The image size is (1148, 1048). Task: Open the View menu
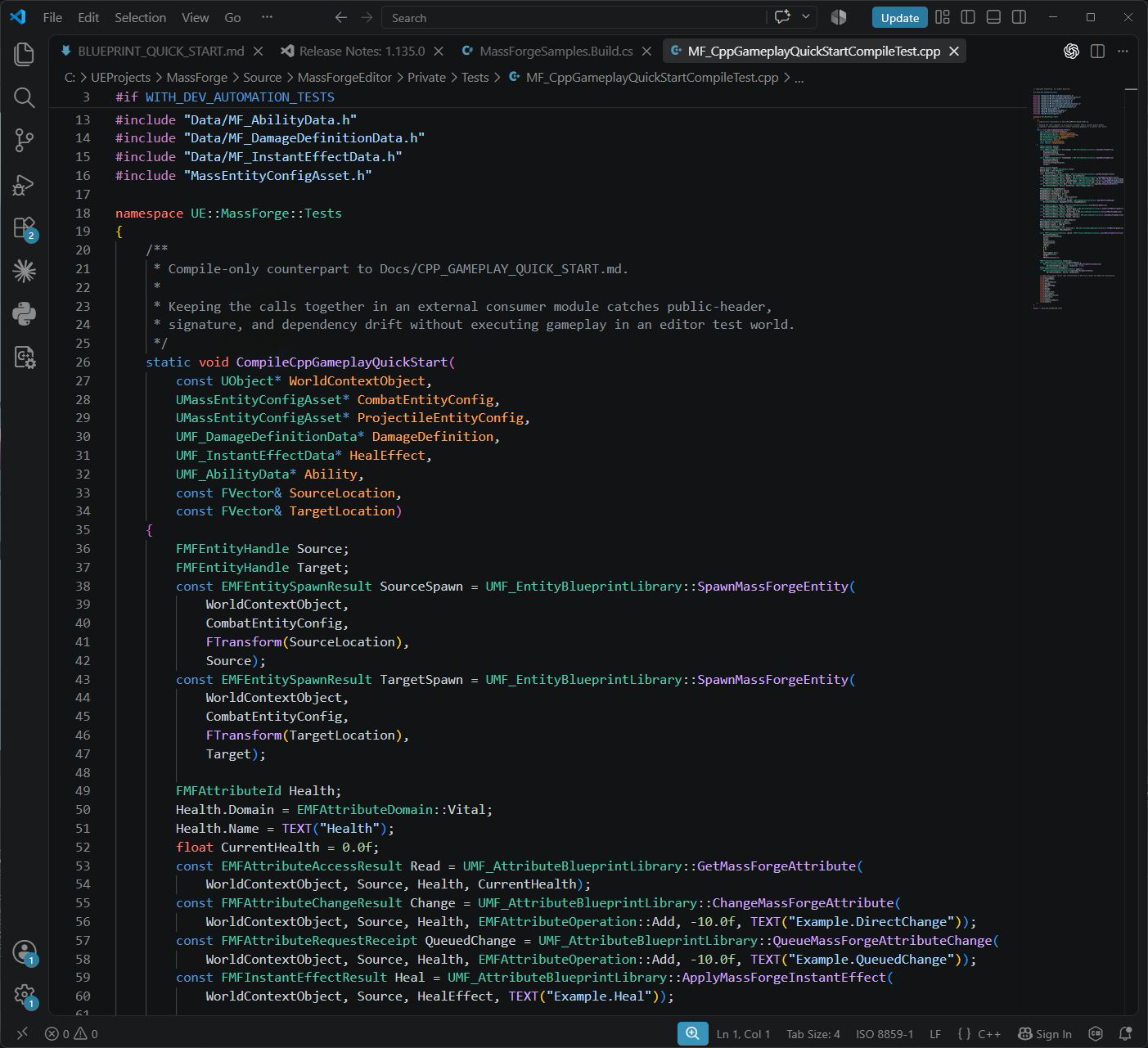(195, 17)
